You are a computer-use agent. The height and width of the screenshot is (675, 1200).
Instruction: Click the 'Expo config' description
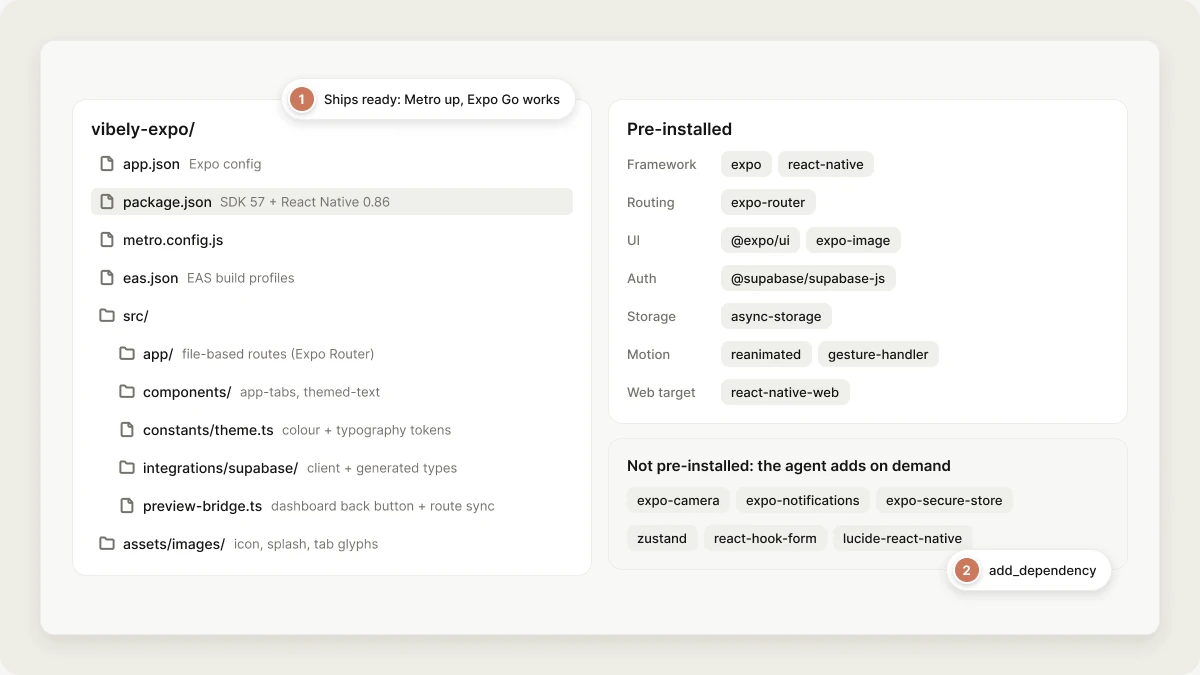coord(225,164)
